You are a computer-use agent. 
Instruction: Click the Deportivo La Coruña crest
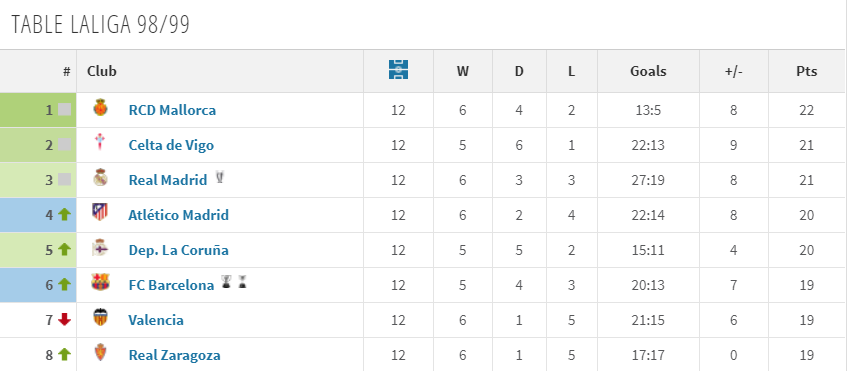(100, 248)
